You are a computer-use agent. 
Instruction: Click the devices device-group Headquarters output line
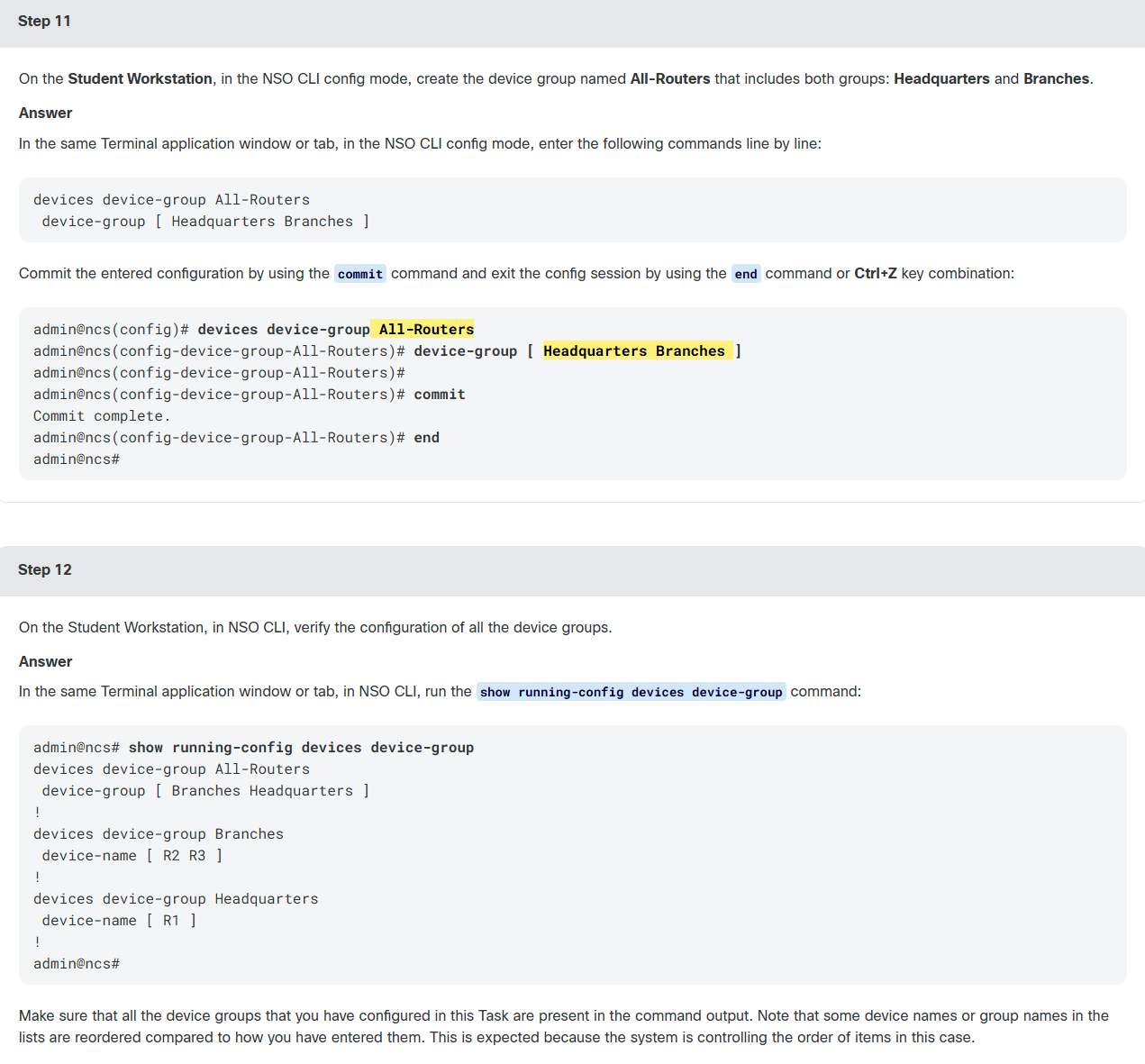pyautogui.click(x=176, y=899)
